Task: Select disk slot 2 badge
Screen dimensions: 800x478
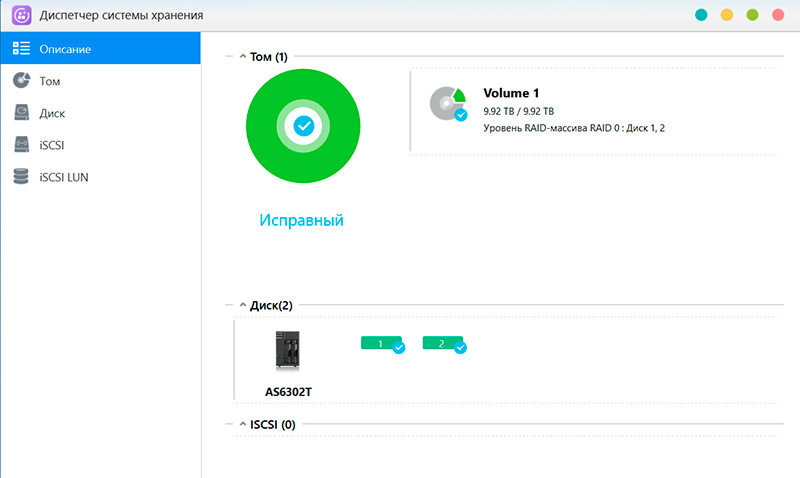Action: pyautogui.click(x=443, y=343)
